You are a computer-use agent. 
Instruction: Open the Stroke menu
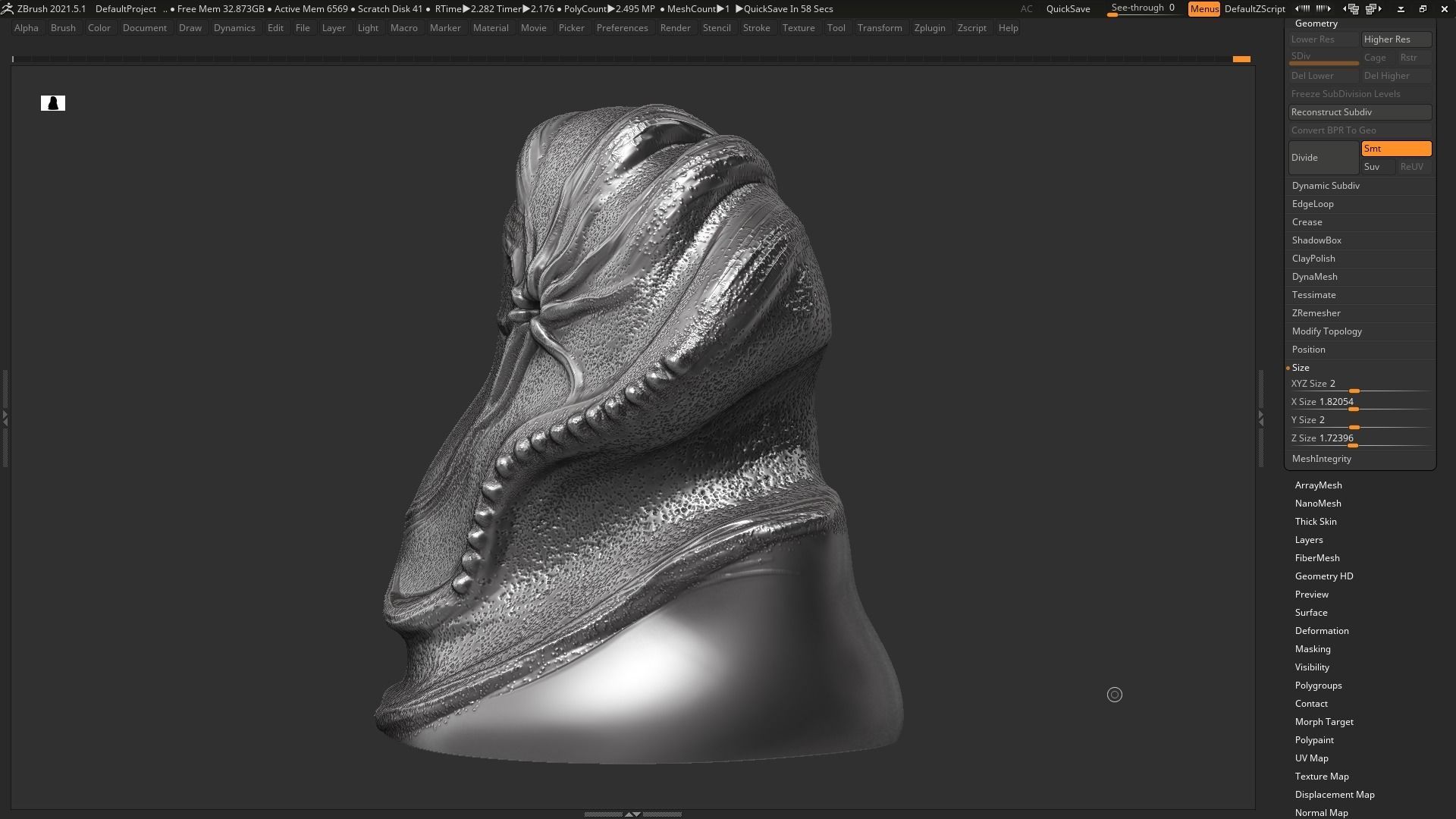756,28
